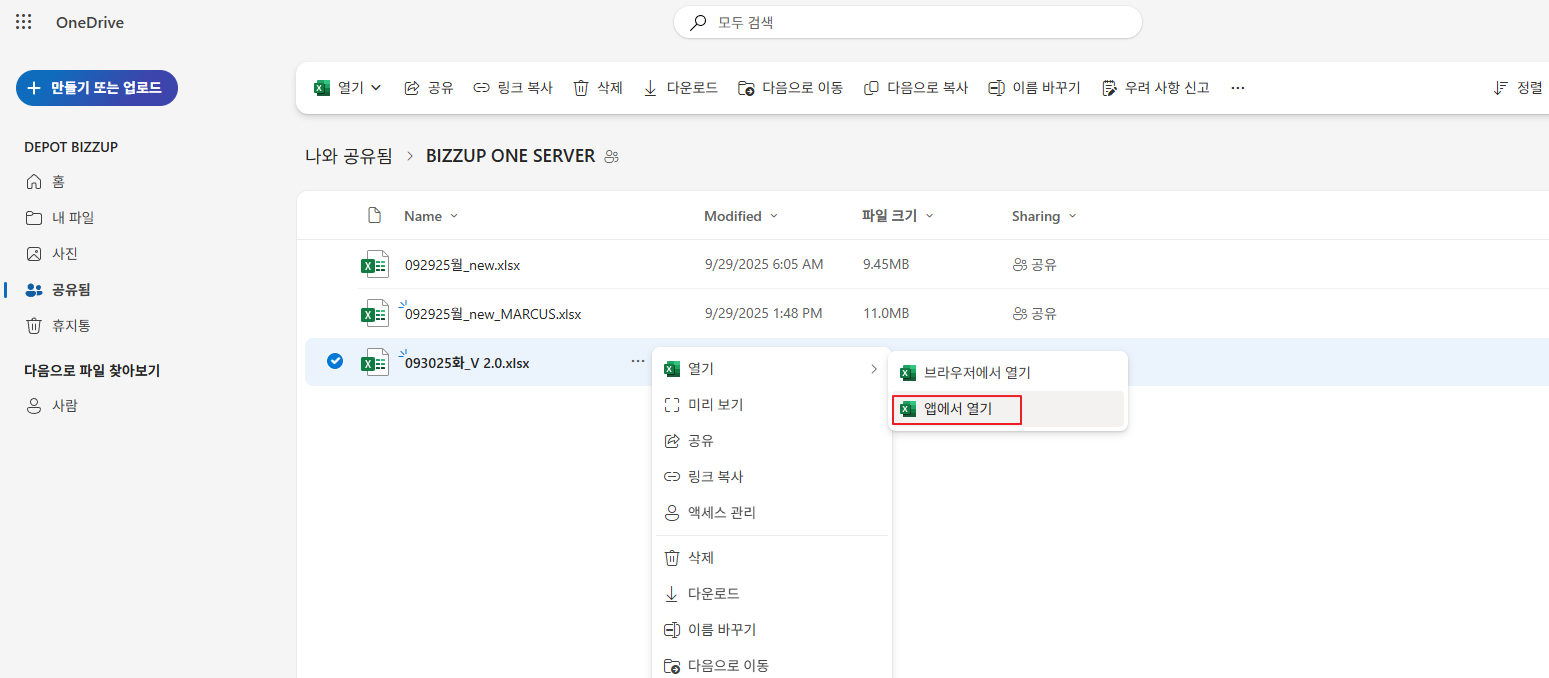This screenshot has height=678, width=1549.
Task: Click the 9/29/2025 6:05 AM date cell
Action: click(764, 265)
